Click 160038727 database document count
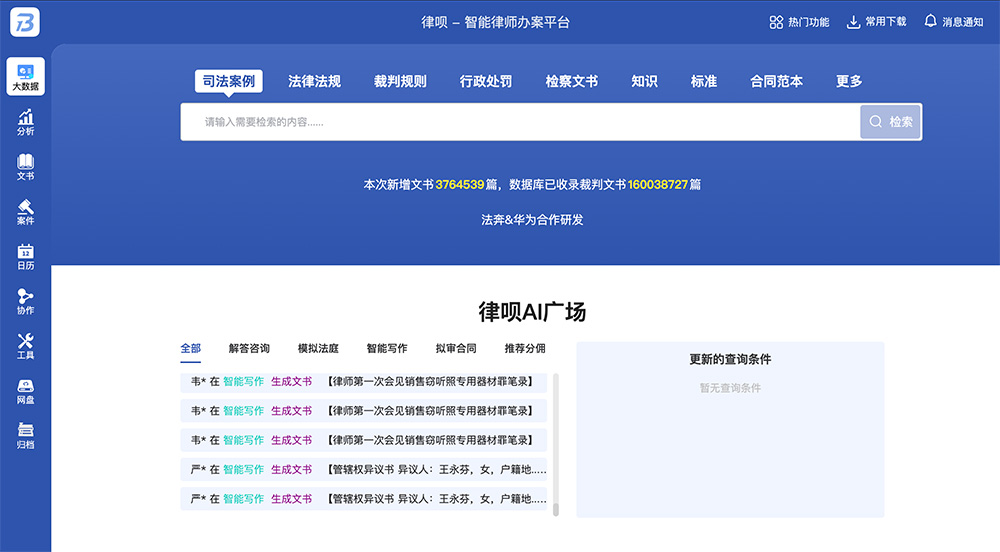The height and width of the screenshot is (552, 1000). pyautogui.click(x=658, y=185)
